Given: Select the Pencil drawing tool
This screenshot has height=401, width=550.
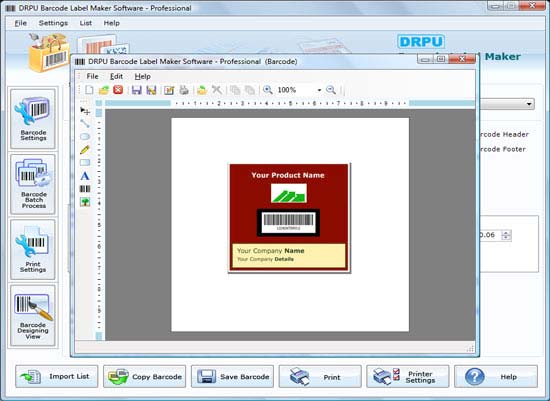Looking at the screenshot, I should 85,150.
